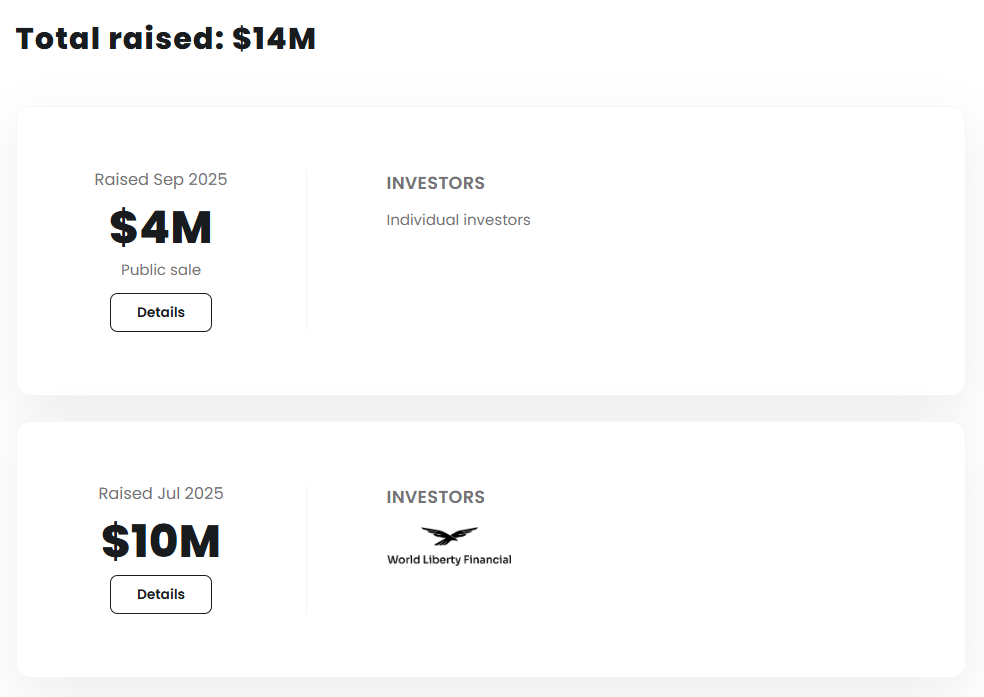
Task: Click the dollar sign of the $10M figure
Action: click(116, 541)
